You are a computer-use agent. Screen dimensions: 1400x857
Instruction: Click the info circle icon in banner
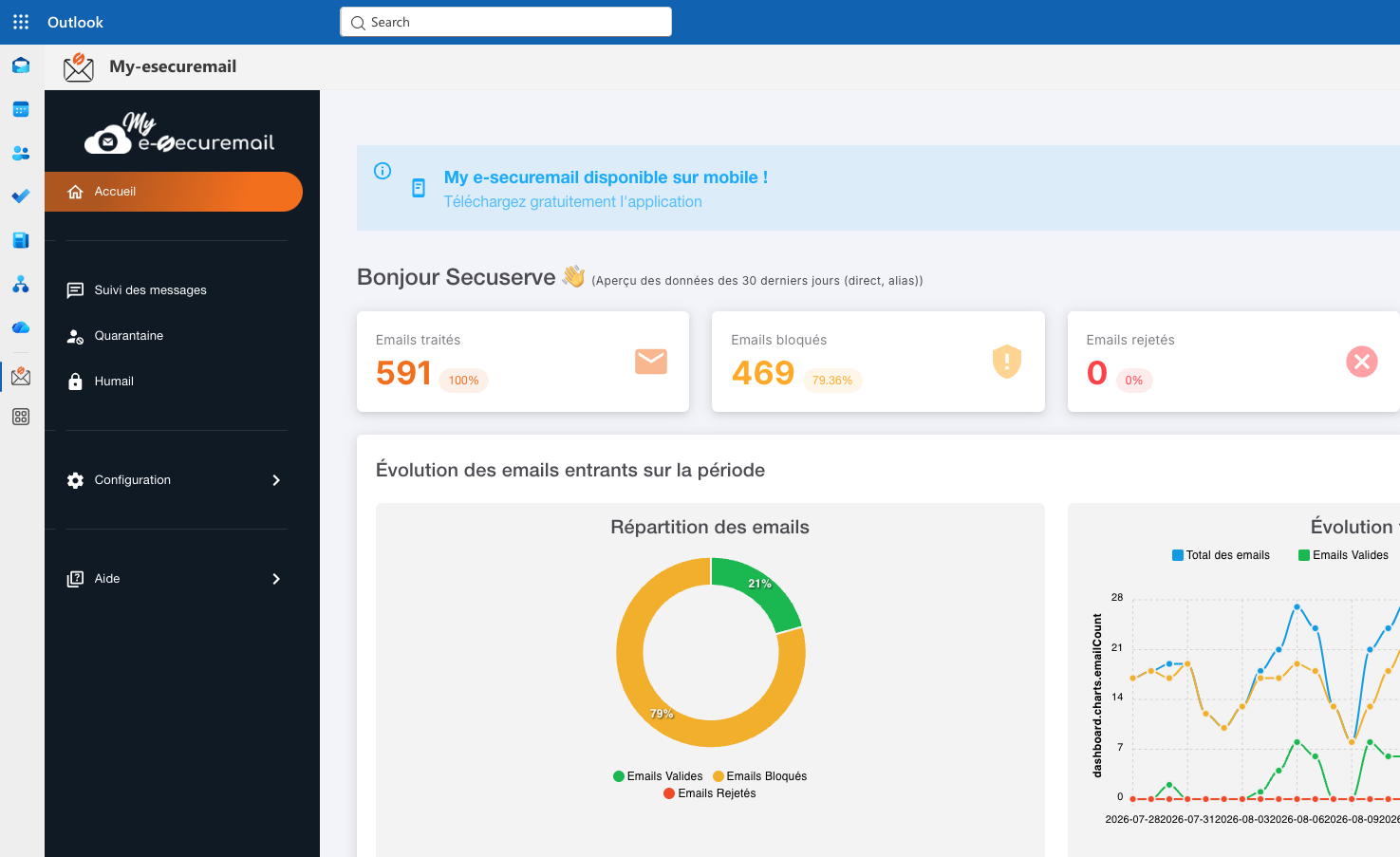click(383, 171)
